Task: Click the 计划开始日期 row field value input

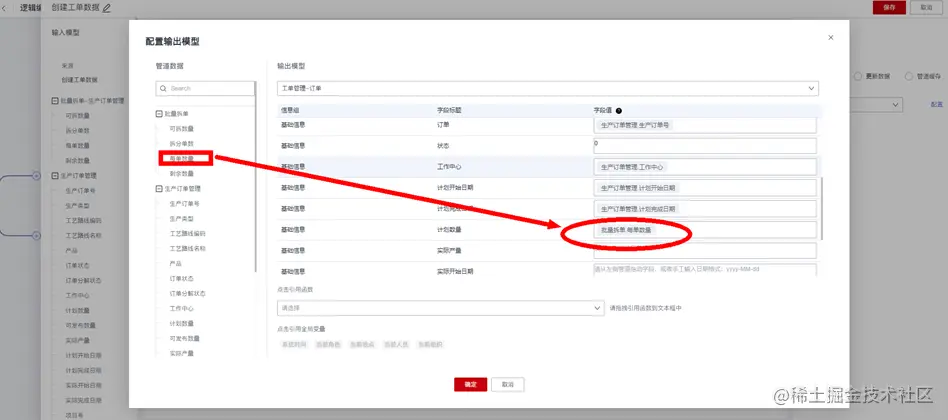Action: click(x=705, y=187)
